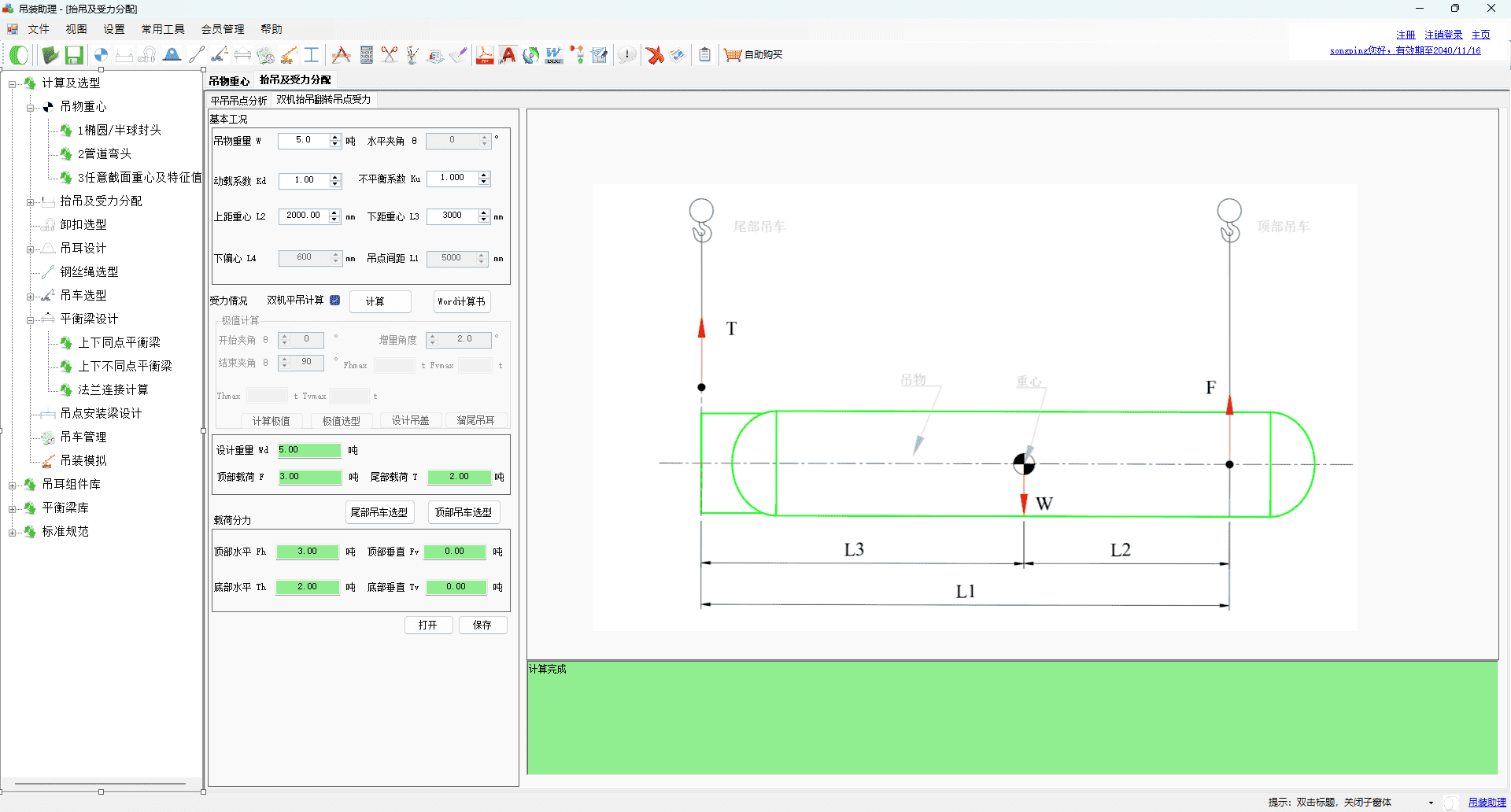Open the 常用工具 menu

163,29
